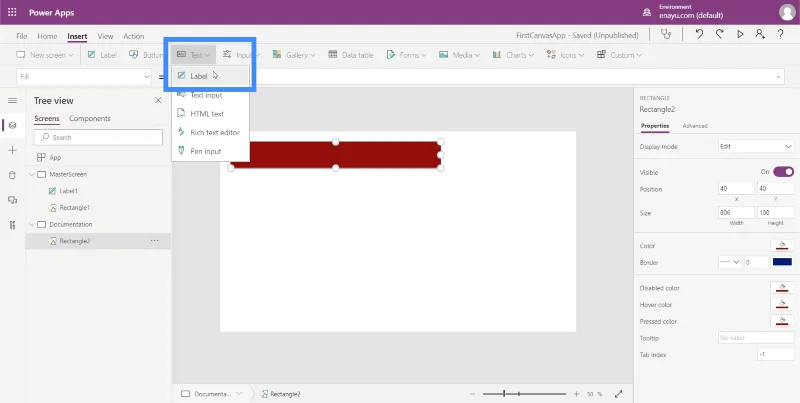This screenshot has width=800, height=403.
Task: Preview the app with play icon
Action: click(x=740, y=34)
